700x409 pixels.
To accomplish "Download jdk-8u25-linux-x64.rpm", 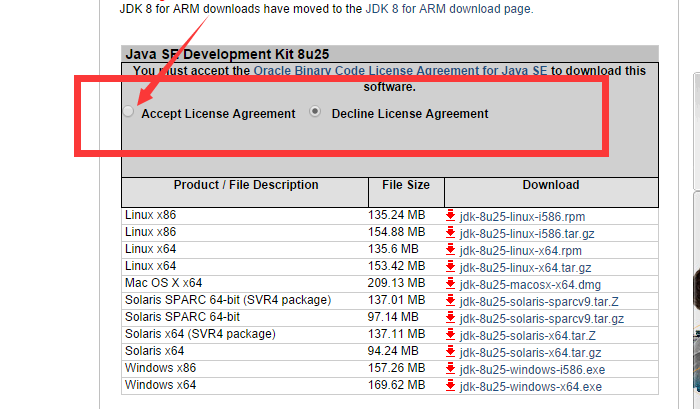I will (x=521, y=251).
